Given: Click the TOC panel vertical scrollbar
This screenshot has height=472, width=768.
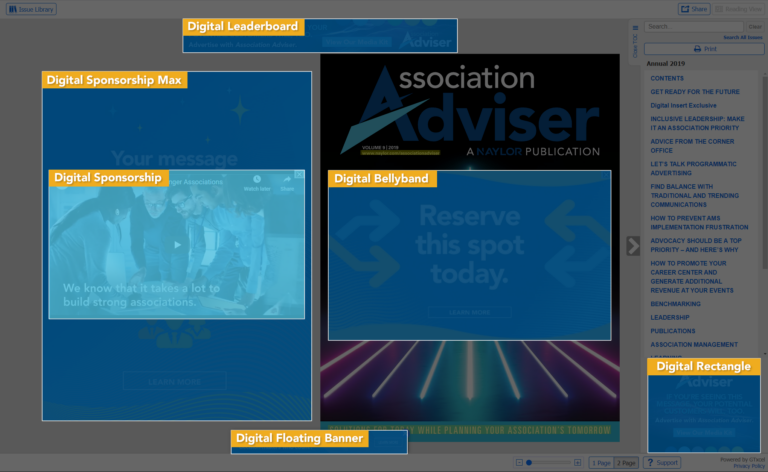Looking at the screenshot, I should click(x=765, y=171).
